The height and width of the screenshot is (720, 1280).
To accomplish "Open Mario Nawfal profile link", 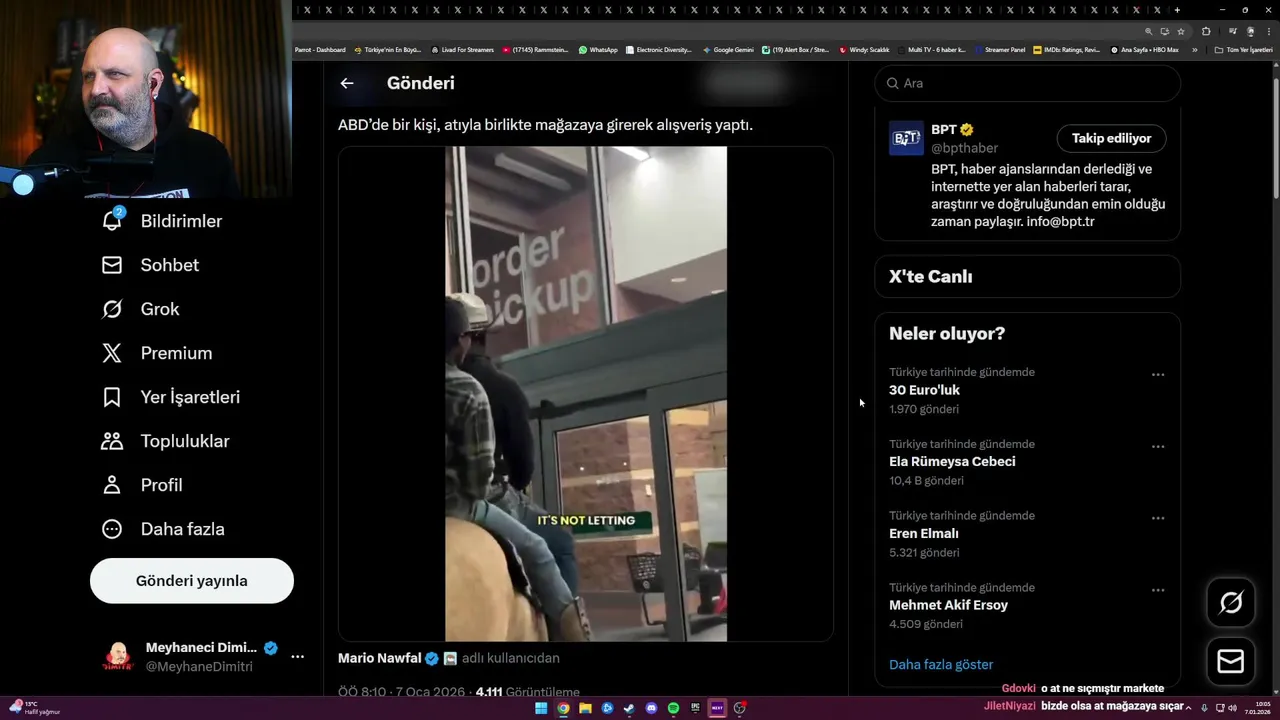I will click(x=379, y=658).
